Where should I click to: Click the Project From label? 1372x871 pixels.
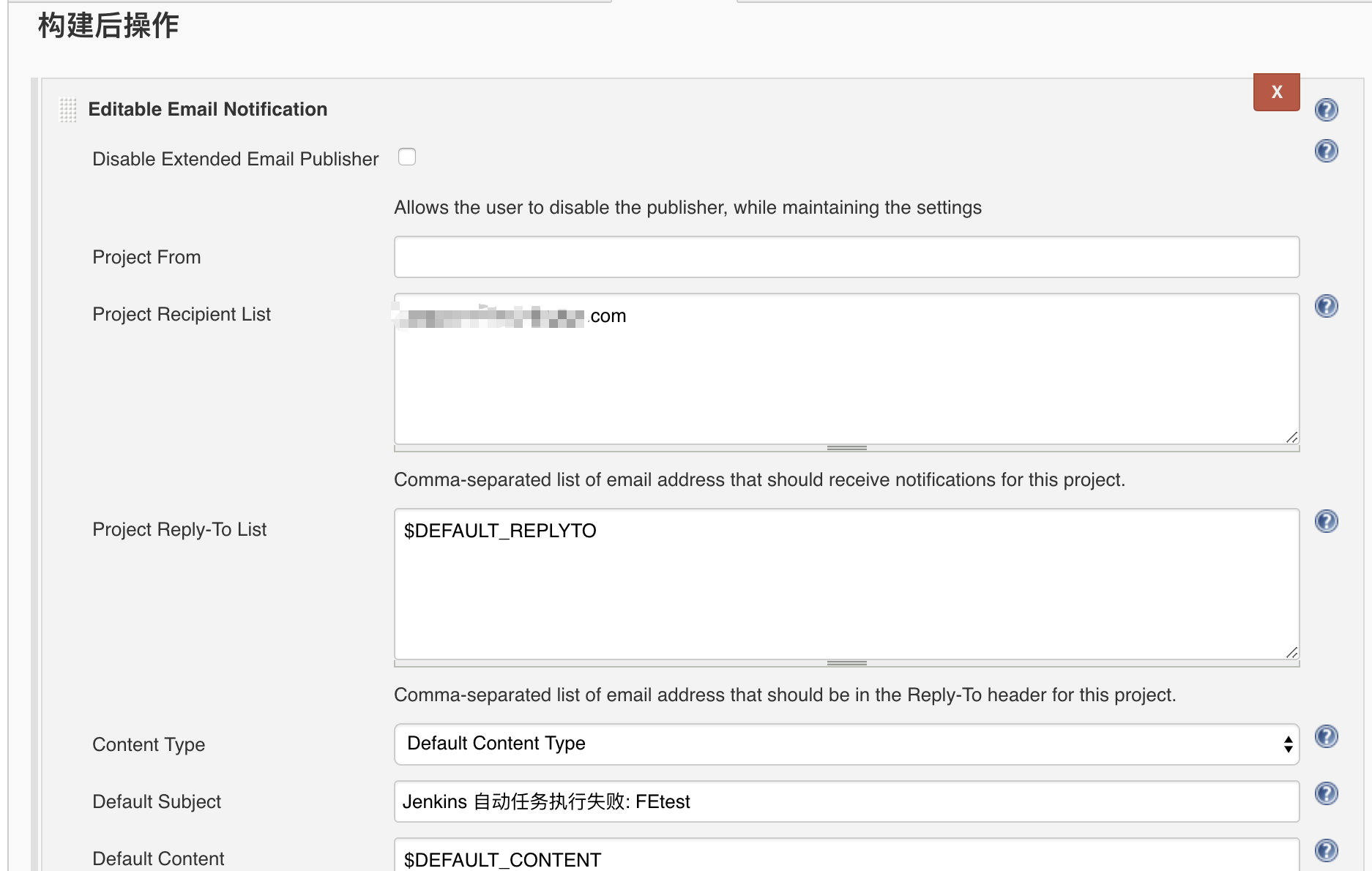pos(146,257)
